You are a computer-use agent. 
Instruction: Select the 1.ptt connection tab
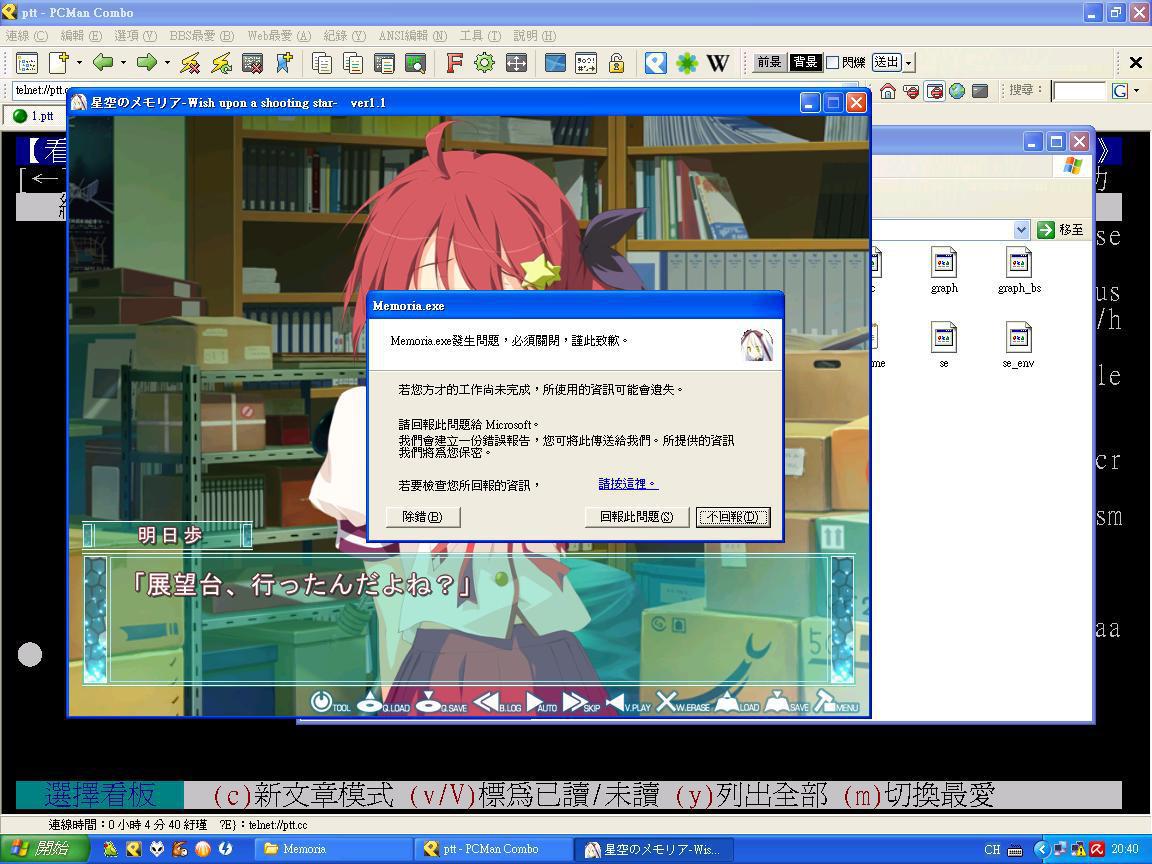point(35,115)
